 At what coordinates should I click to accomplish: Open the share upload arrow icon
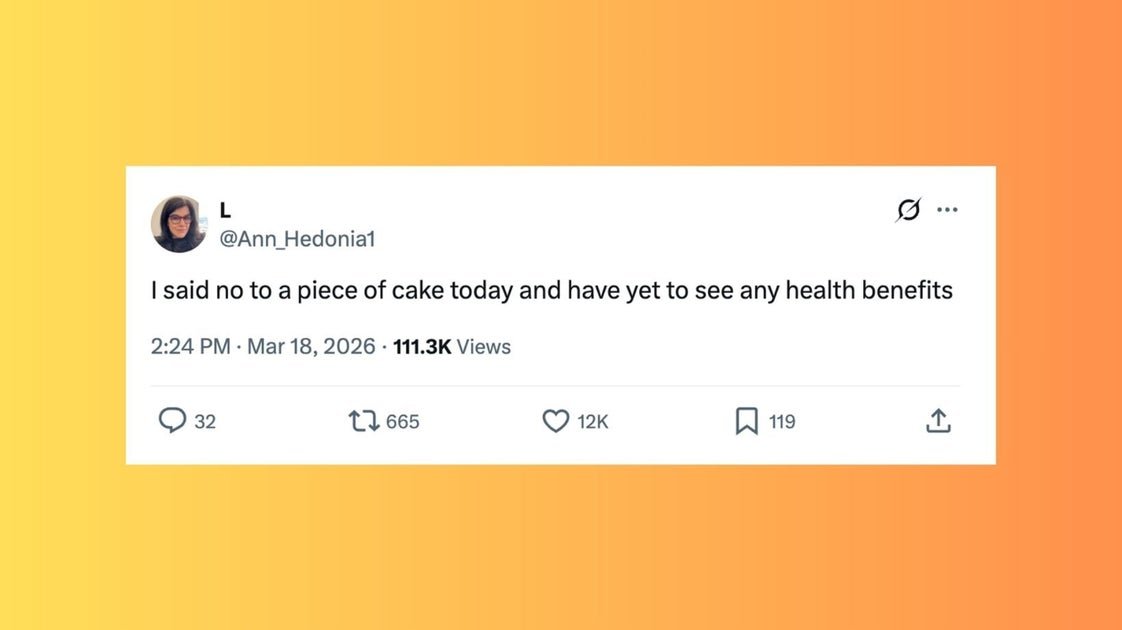pos(938,421)
